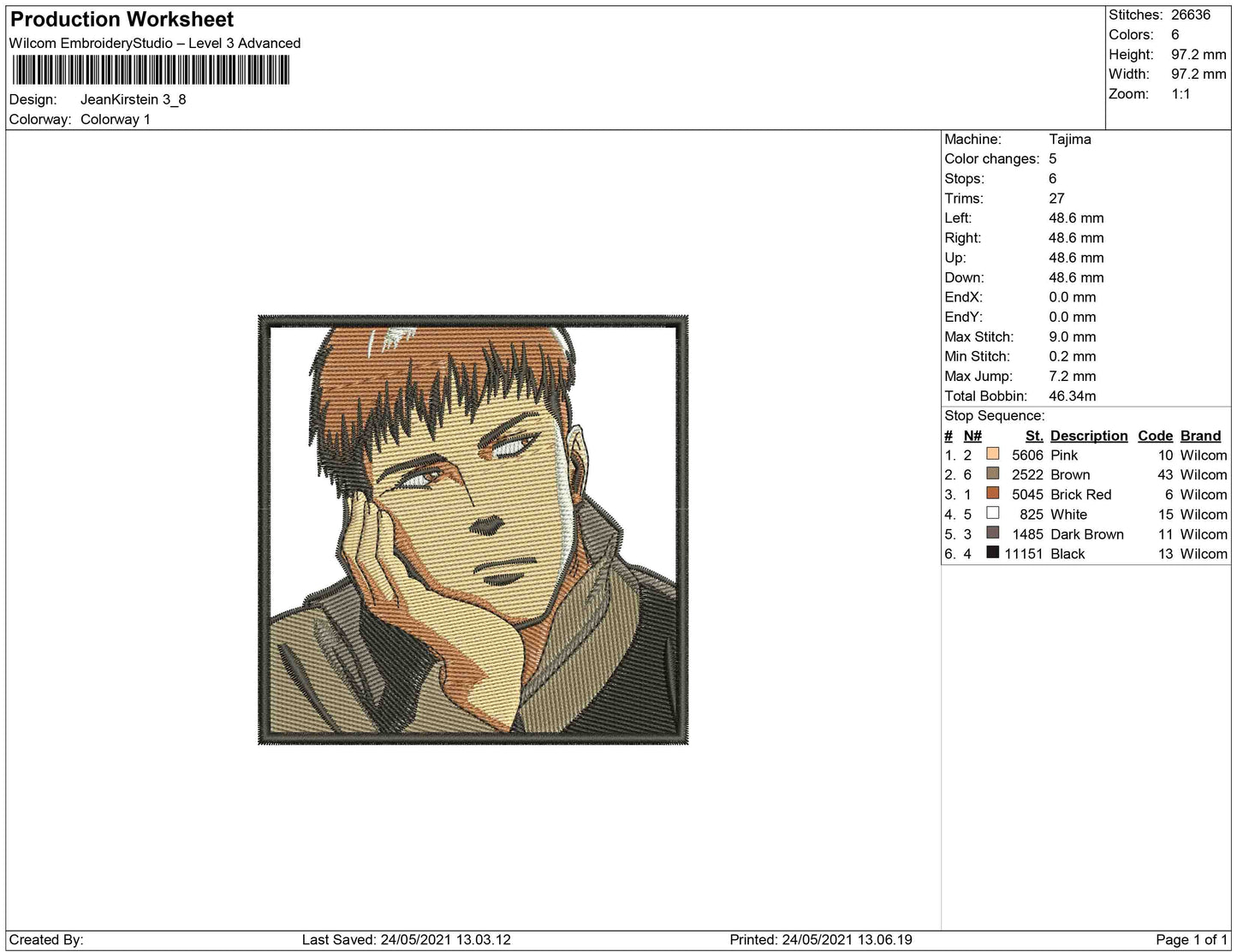Click the Stops value '6'

(x=1053, y=178)
